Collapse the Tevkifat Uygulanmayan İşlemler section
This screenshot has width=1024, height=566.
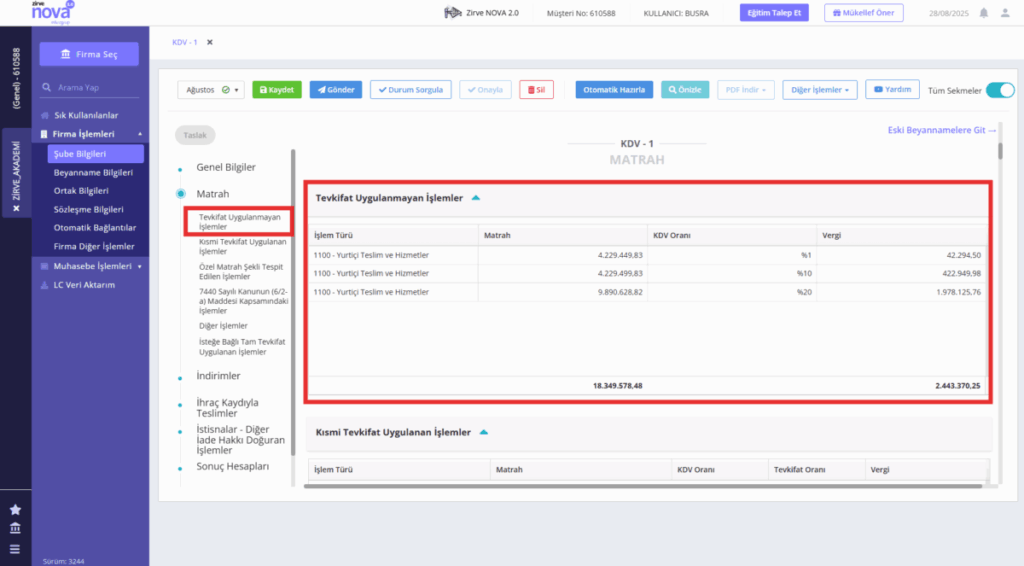[x=476, y=198]
